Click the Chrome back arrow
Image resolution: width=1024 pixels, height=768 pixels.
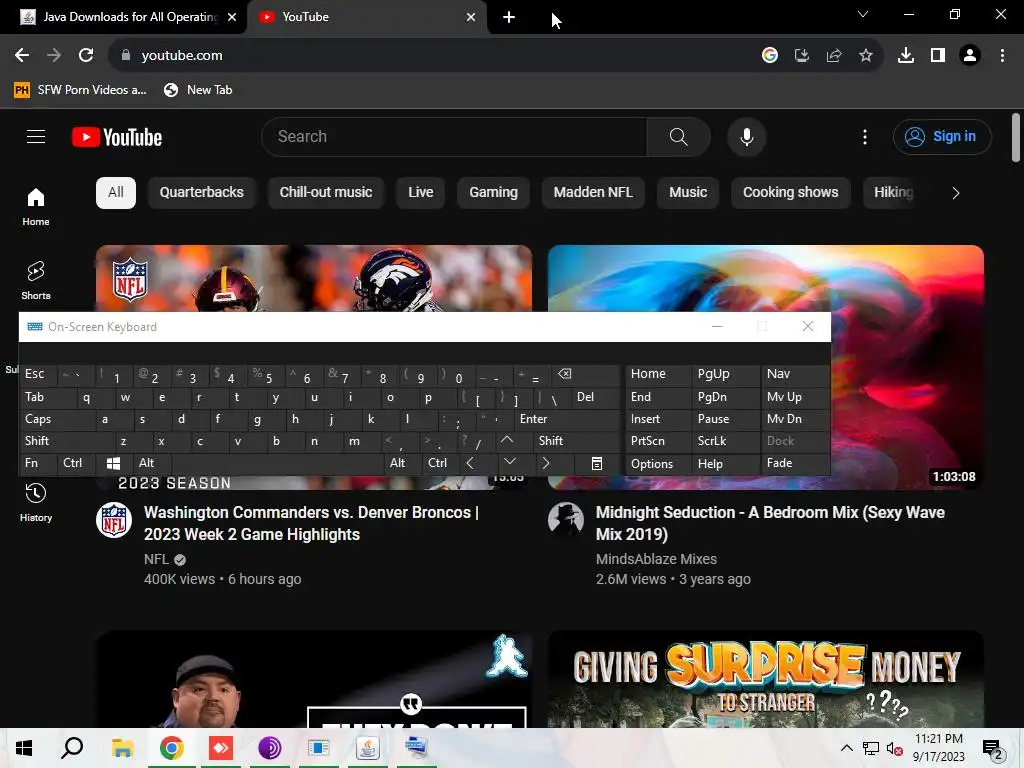(x=22, y=56)
